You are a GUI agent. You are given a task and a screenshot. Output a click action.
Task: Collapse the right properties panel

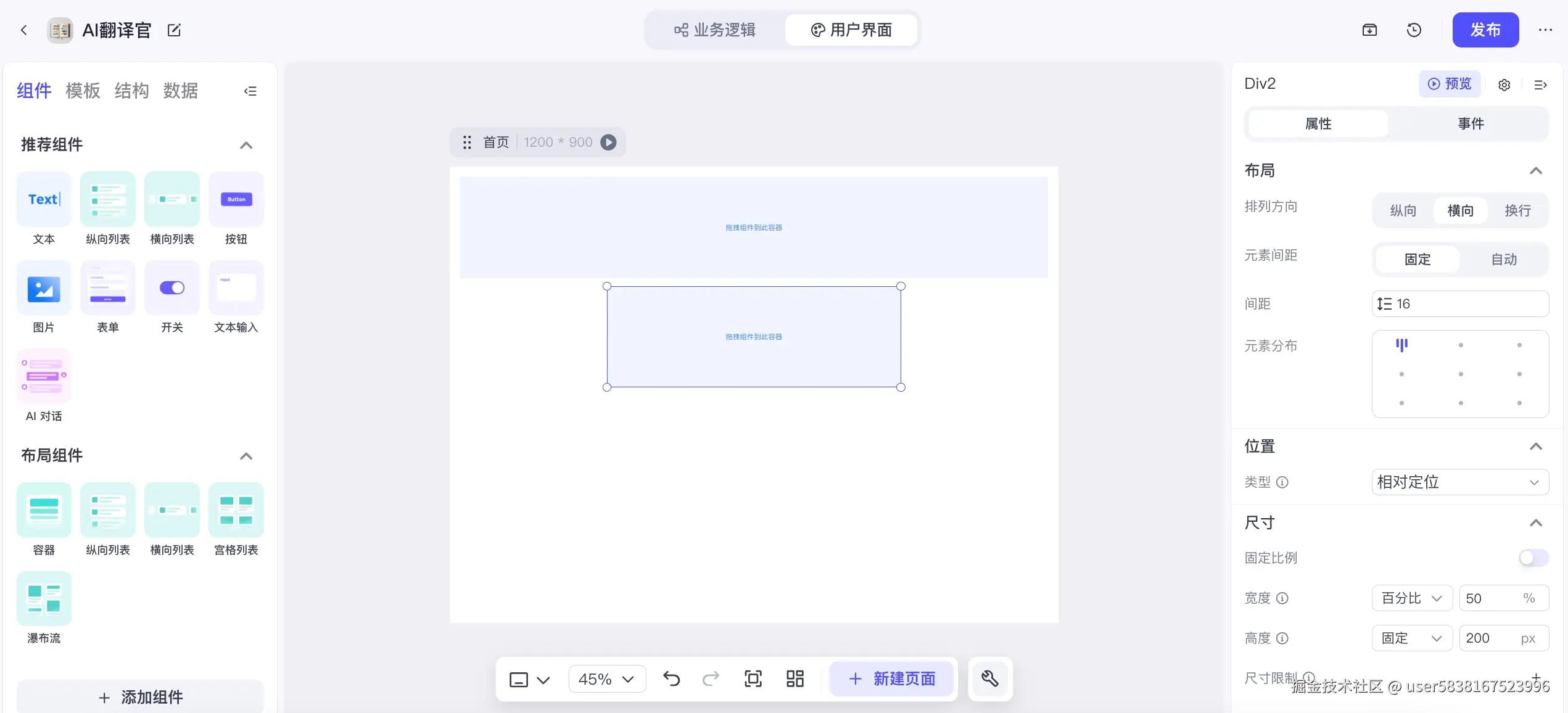pos(1540,84)
